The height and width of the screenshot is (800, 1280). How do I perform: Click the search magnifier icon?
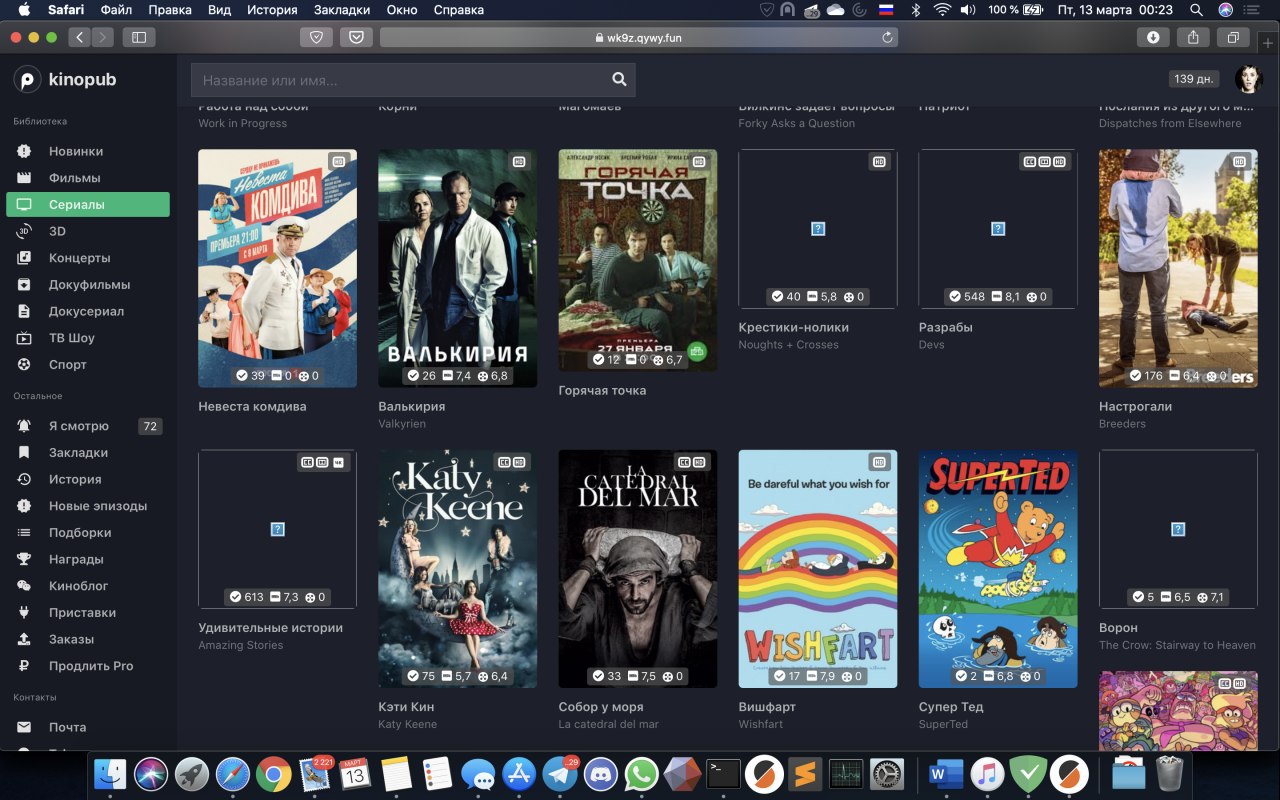[619, 79]
